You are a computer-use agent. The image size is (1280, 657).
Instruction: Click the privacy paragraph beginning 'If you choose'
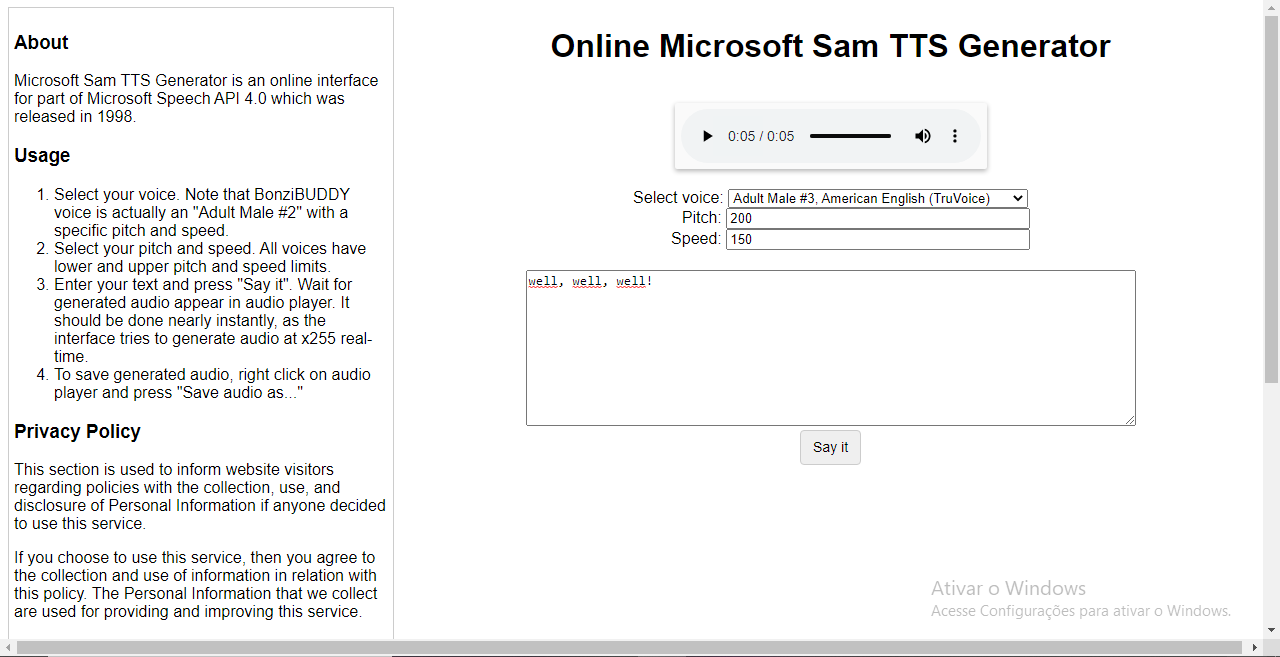pos(195,584)
